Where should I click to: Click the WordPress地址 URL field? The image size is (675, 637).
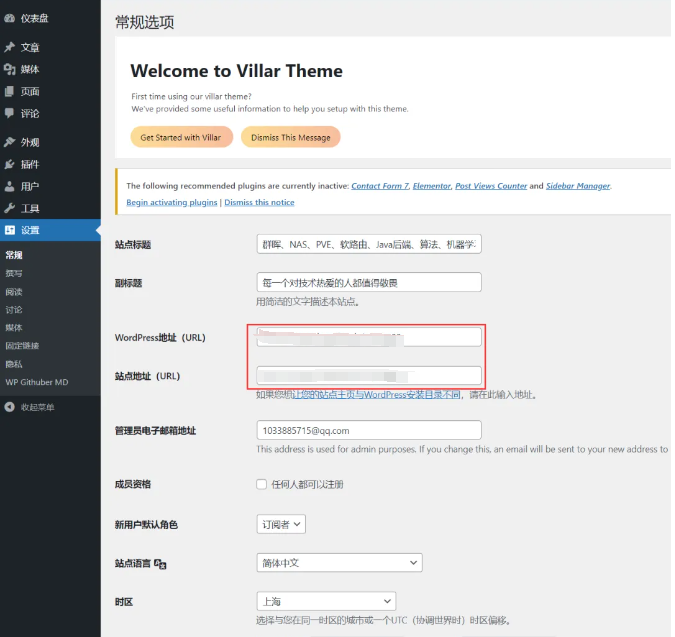[x=369, y=337]
